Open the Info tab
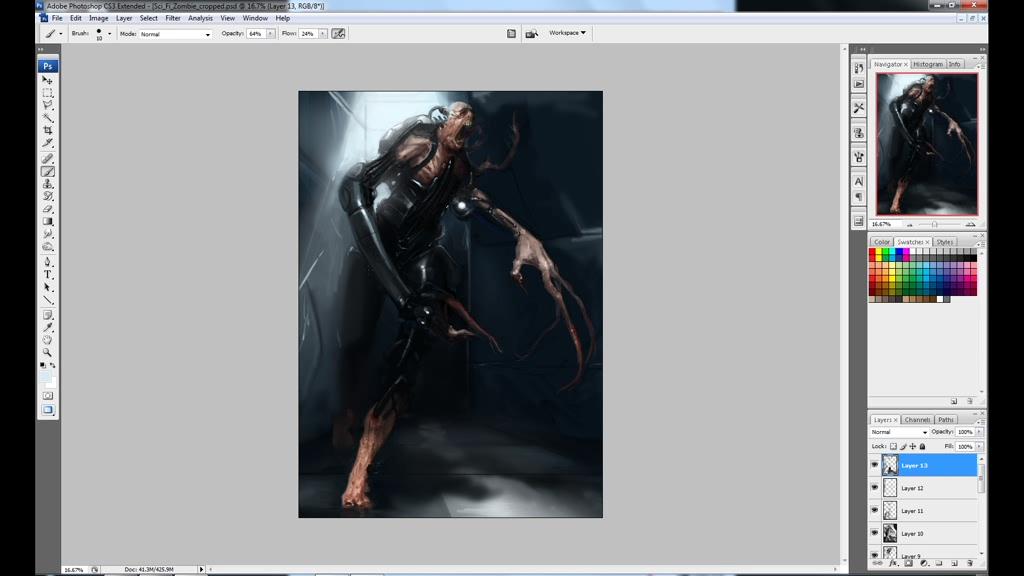The image size is (1024, 576). click(x=954, y=65)
